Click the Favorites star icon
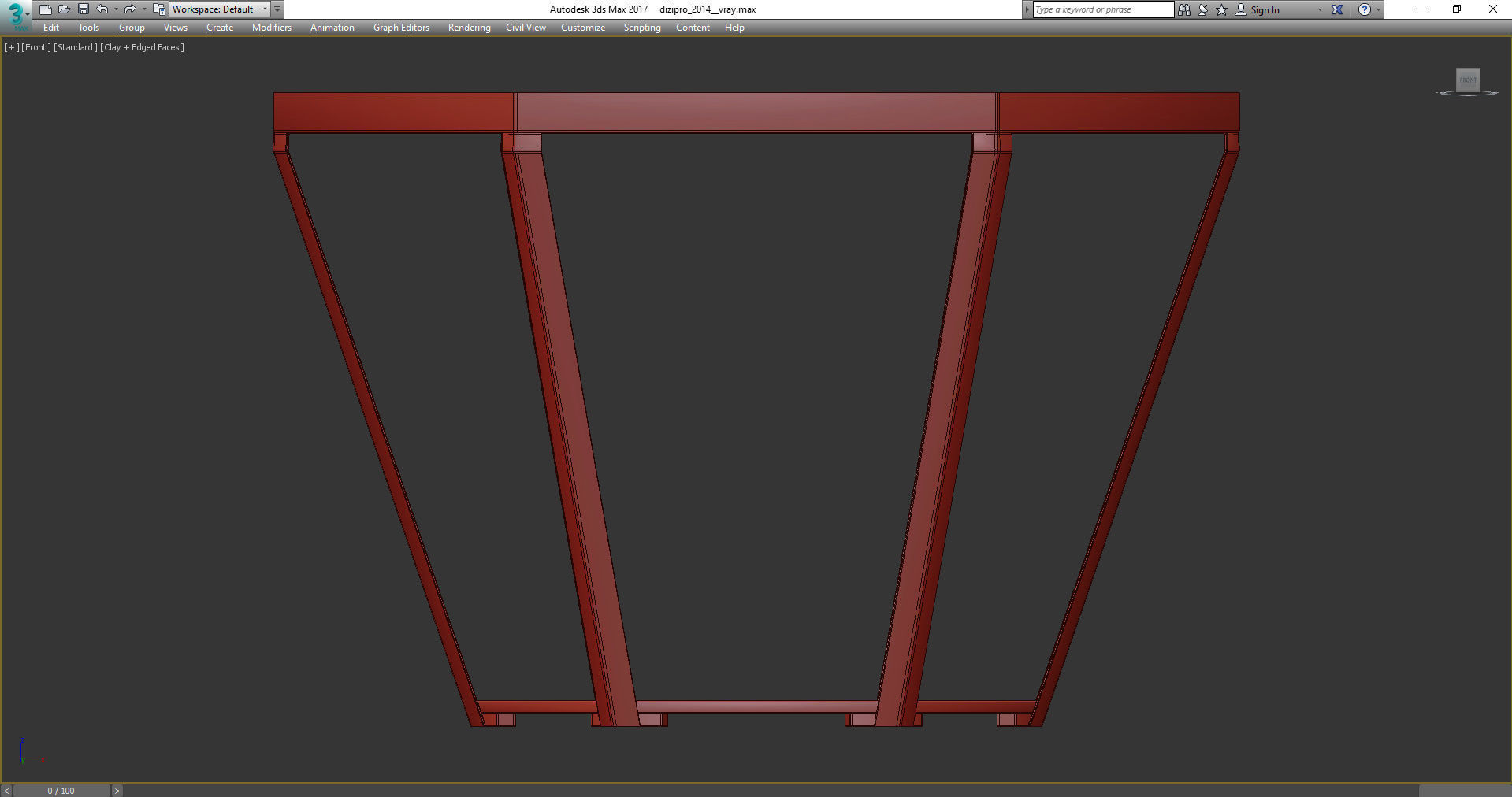Image resolution: width=1512 pixels, height=797 pixels. click(1221, 9)
